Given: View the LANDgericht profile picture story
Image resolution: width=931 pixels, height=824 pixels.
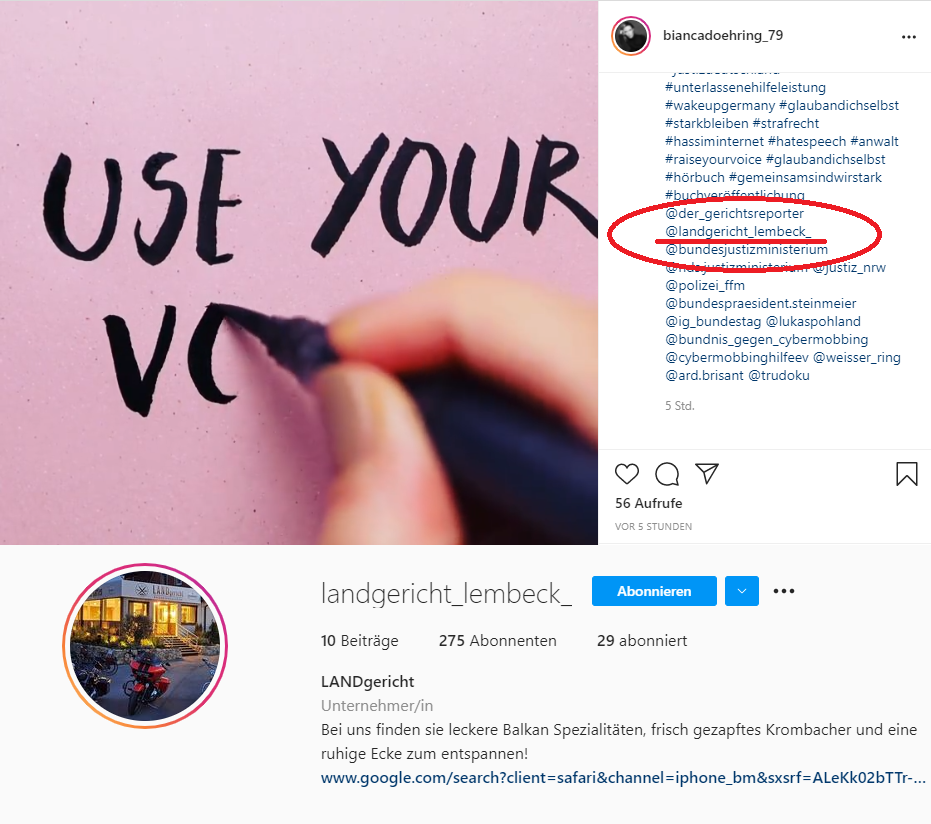Looking at the screenshot, I should (145, 646).
